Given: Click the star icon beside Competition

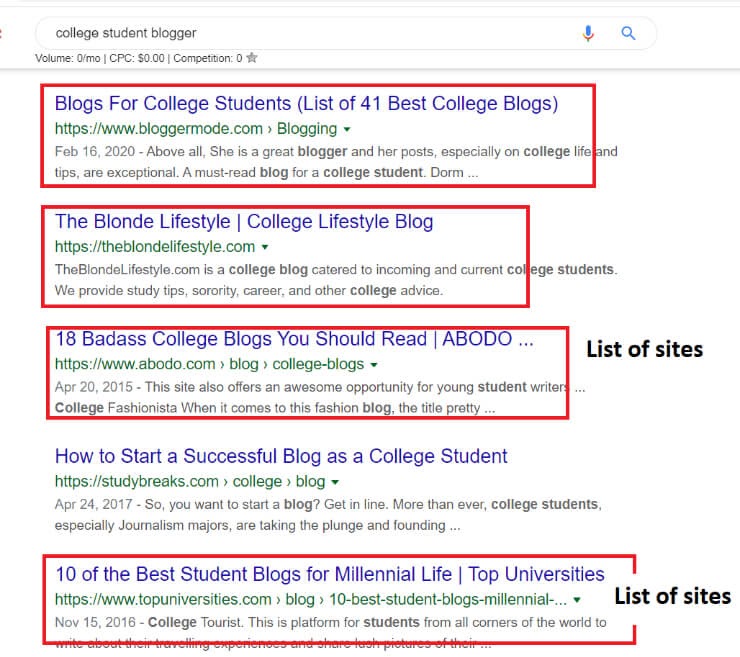Looking at the screenshot, I should [252, 58].
